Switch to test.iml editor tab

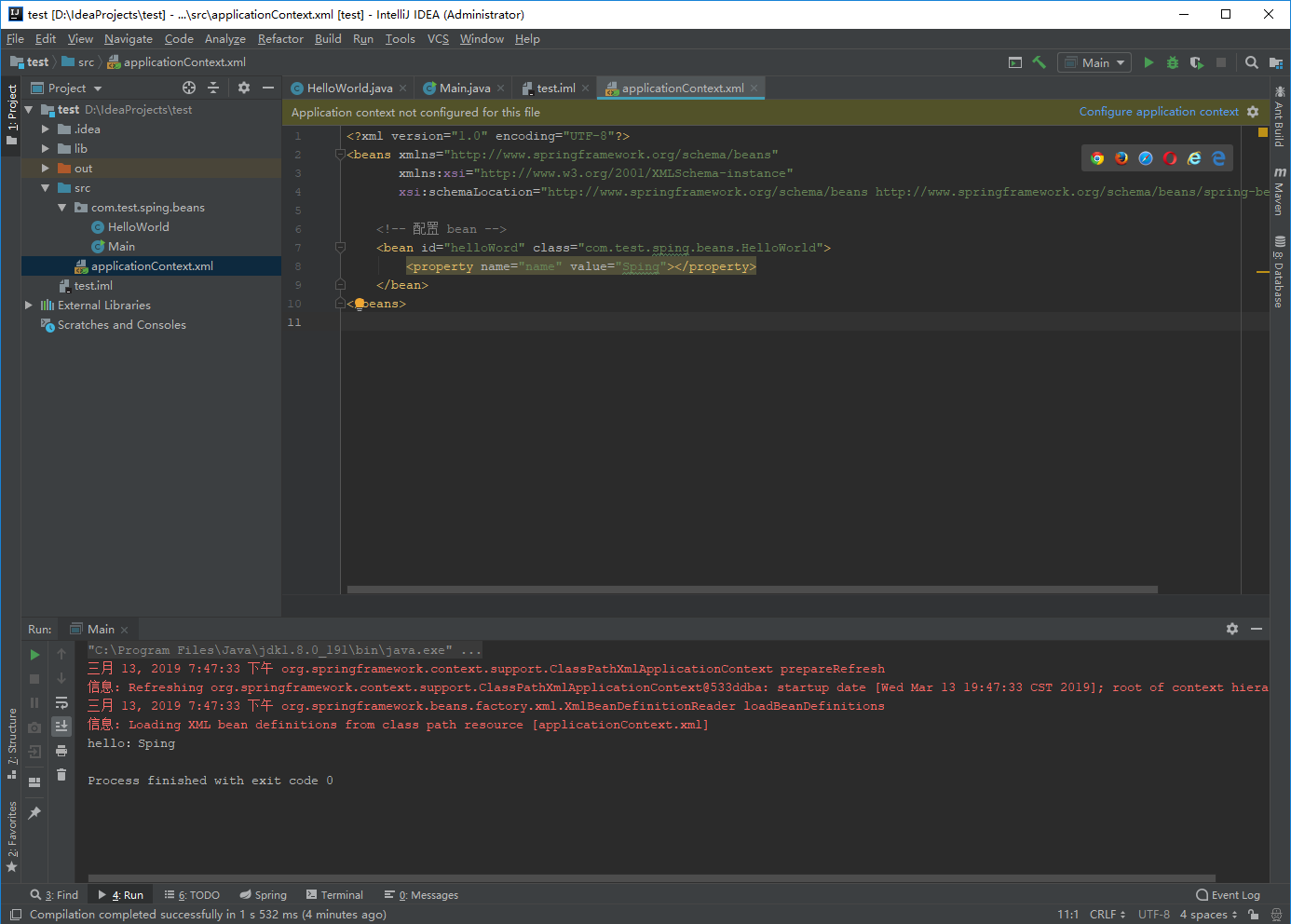click(x=556, y=88)
